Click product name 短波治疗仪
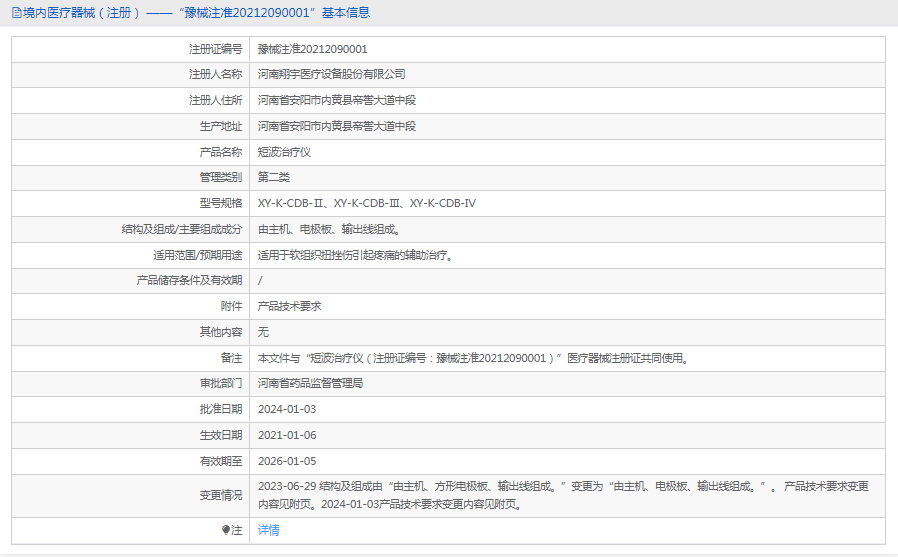 point(285,152)
